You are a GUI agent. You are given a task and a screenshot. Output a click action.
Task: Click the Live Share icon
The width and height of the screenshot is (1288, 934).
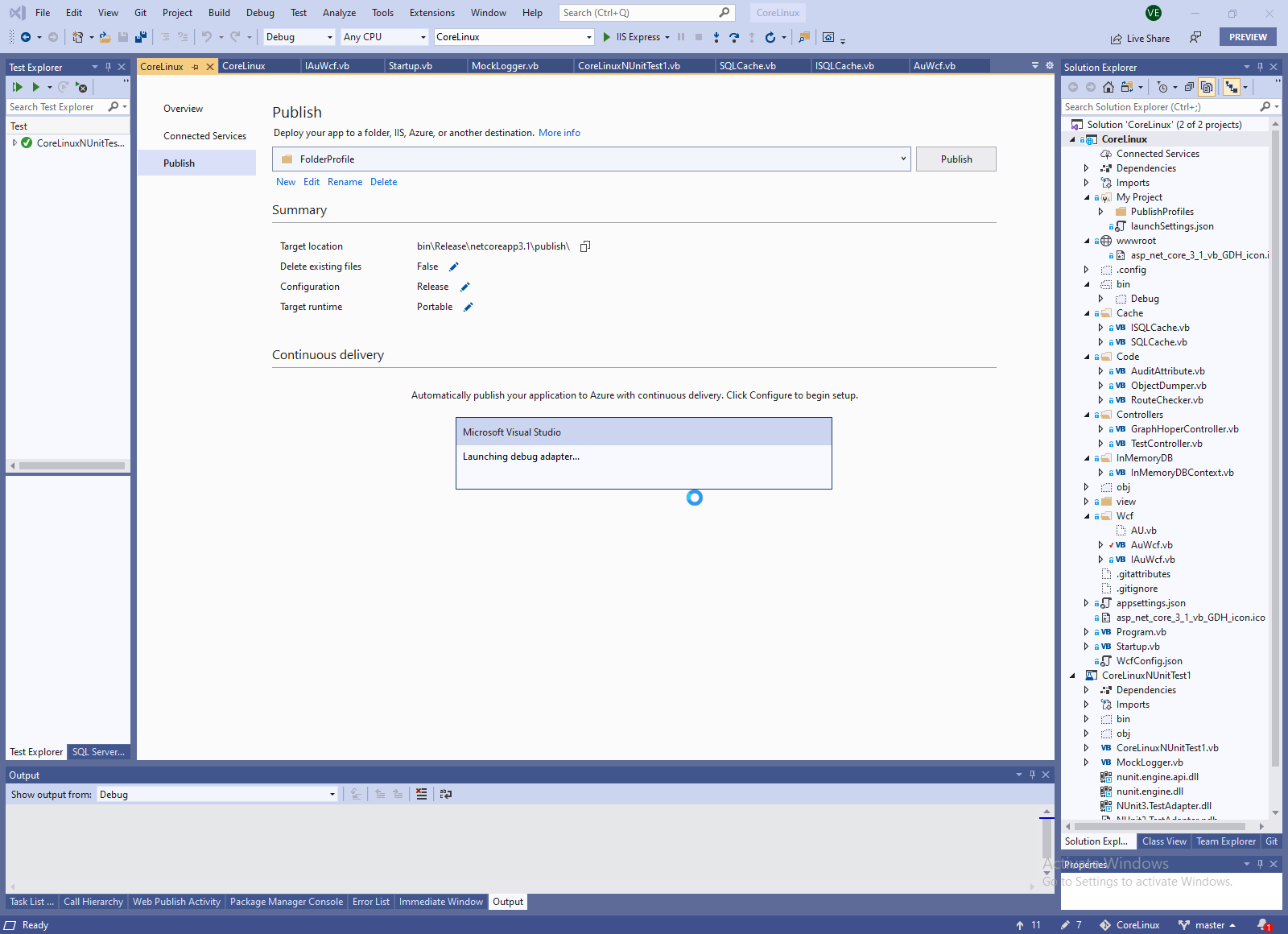click(1116, 39)
